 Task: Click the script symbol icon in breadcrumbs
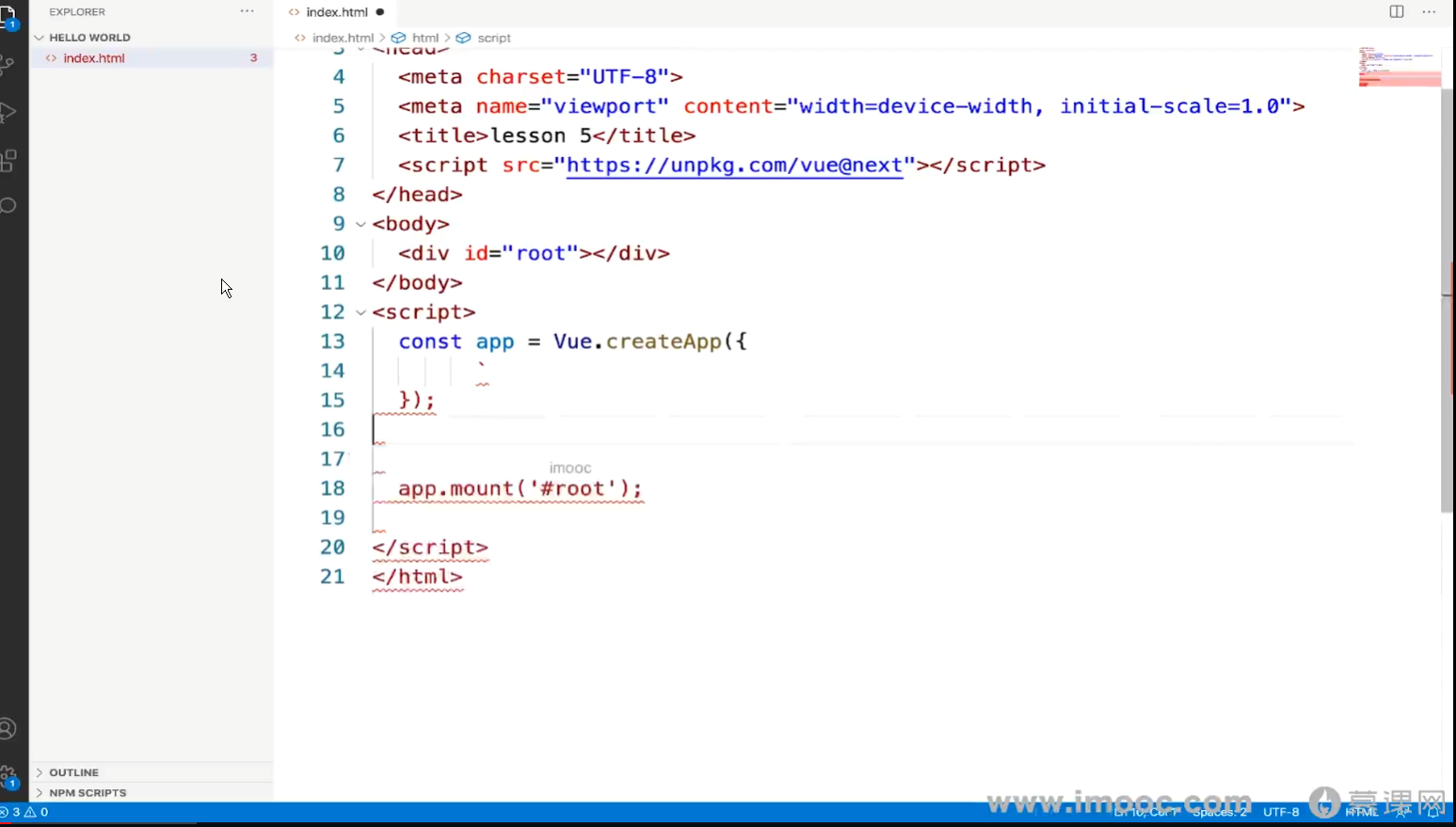coord(463,38)
